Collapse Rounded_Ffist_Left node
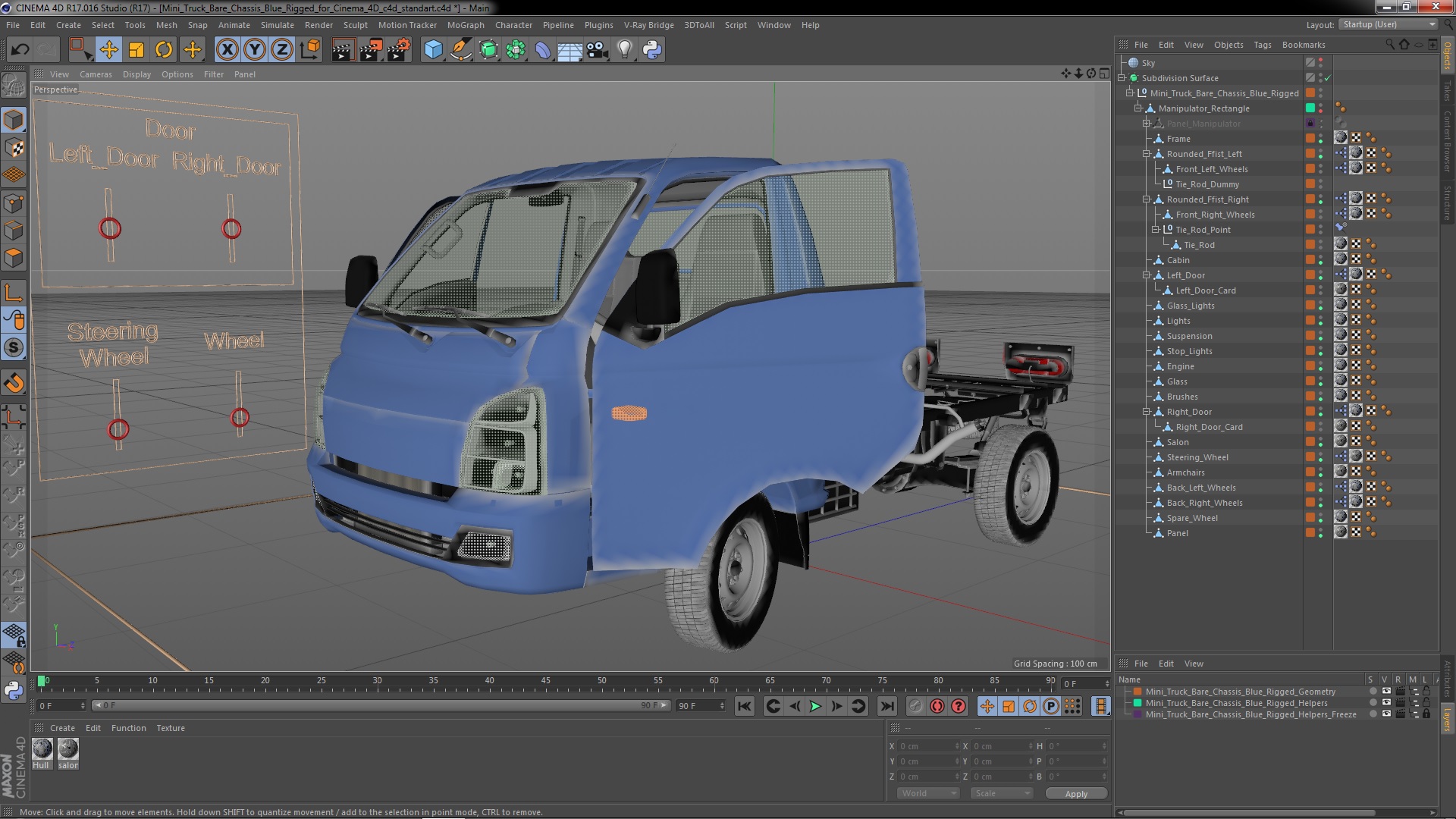The image size is (1456, 819). [x=1147, y=153]
